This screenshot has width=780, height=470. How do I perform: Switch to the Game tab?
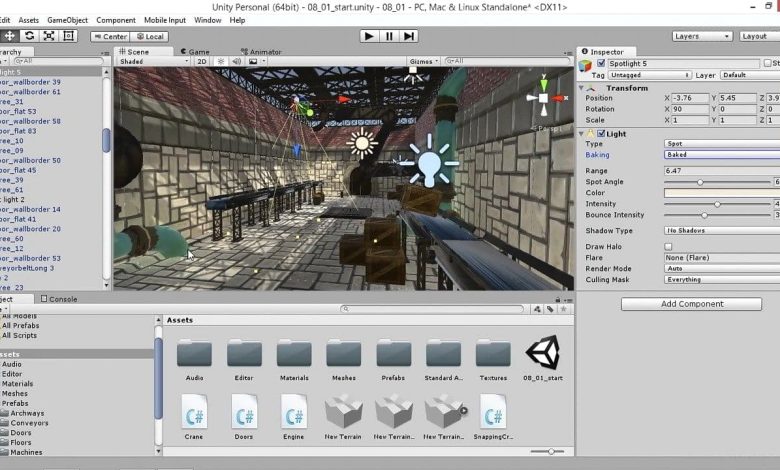click(195, 52)
